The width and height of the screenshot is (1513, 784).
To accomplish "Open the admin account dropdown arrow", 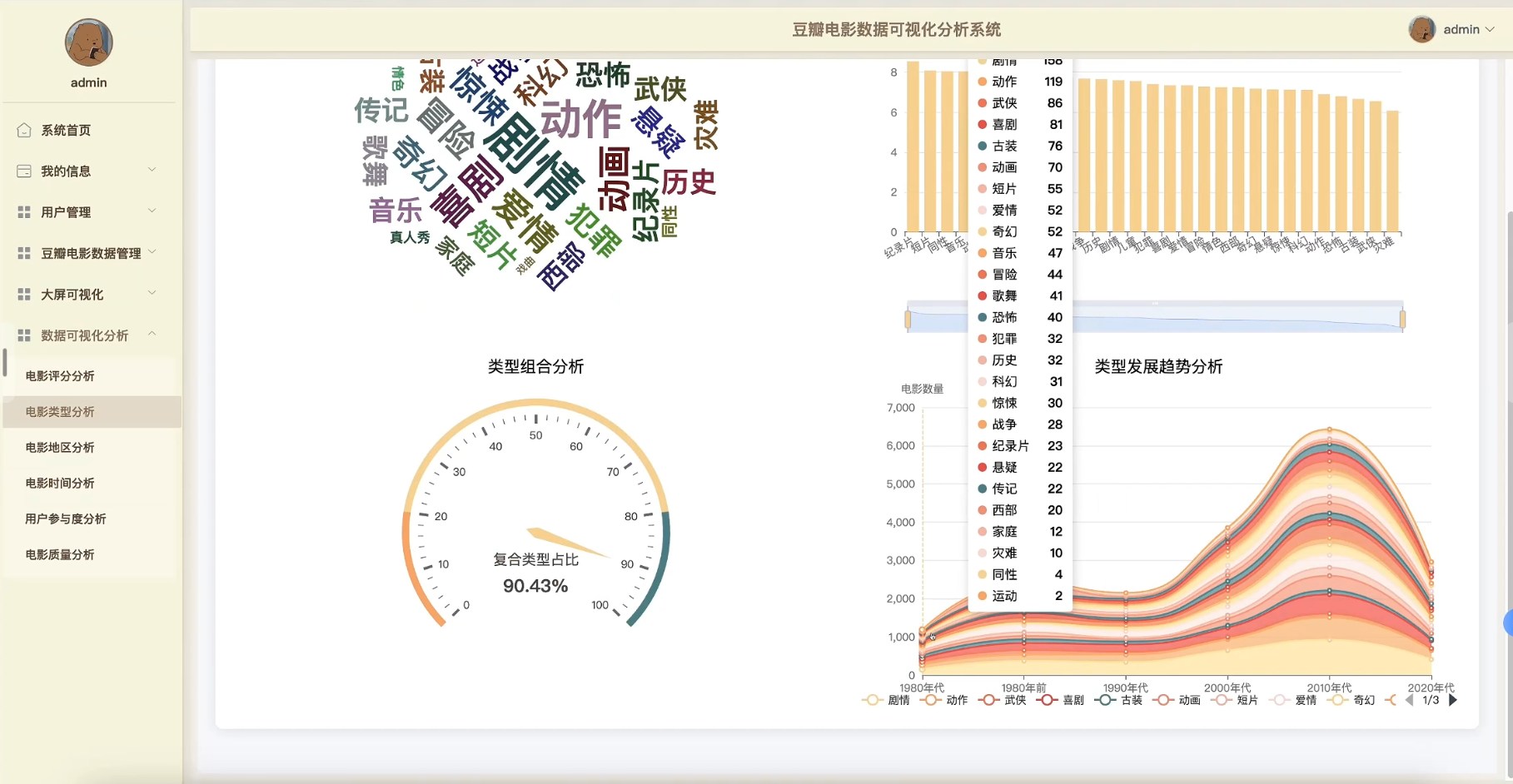I will [x=1490, y=29].
